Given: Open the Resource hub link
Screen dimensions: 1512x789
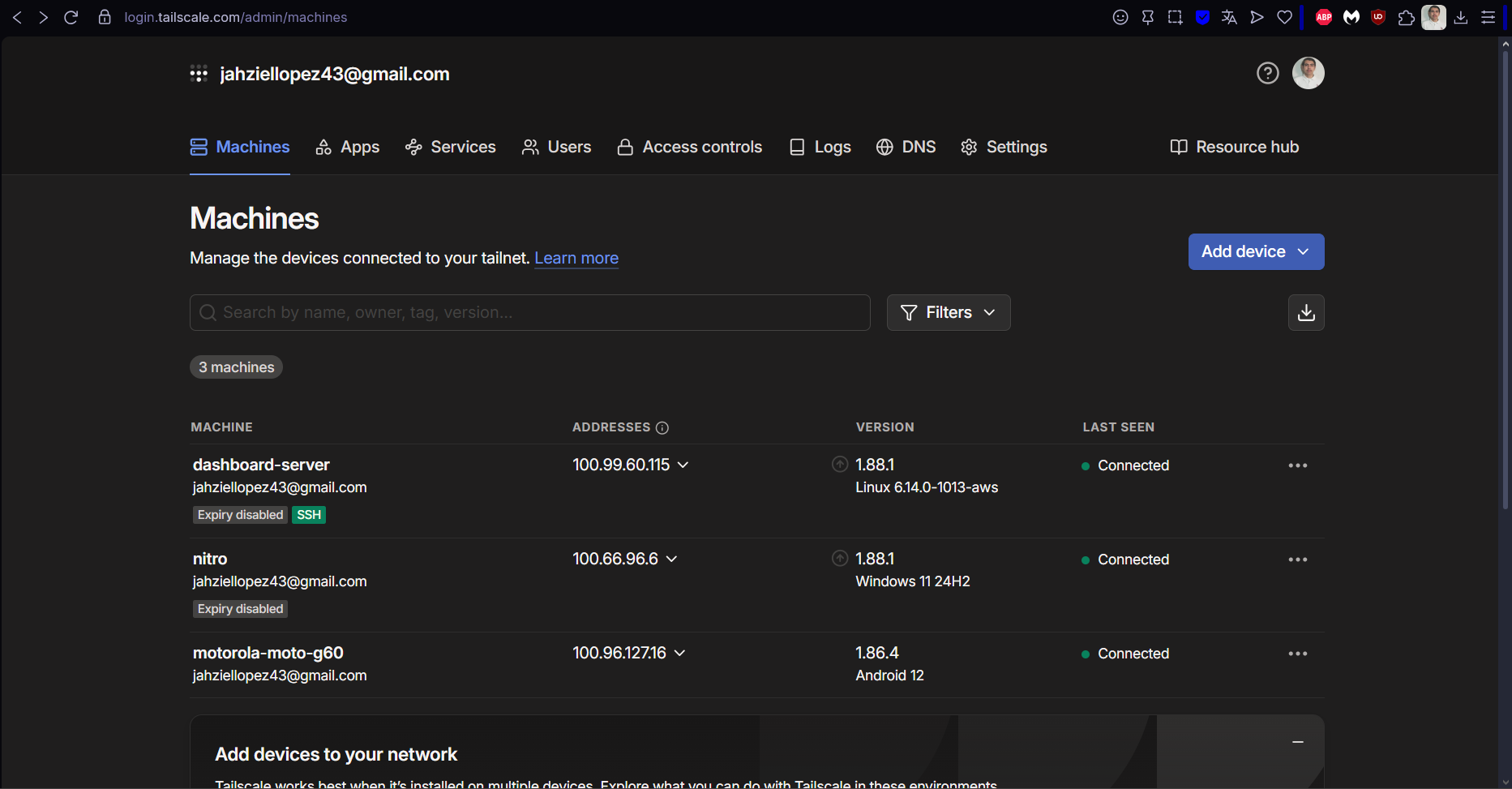Looking at the screenshot, I should 1235,147.
